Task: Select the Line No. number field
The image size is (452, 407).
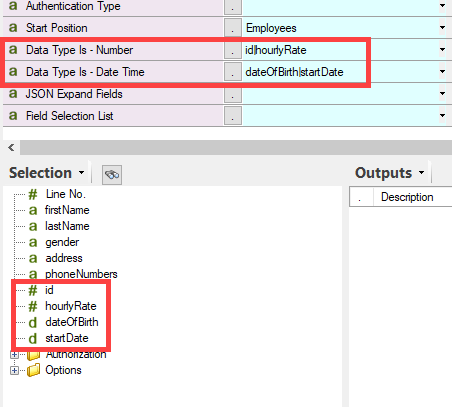Action: pos(66,194)
